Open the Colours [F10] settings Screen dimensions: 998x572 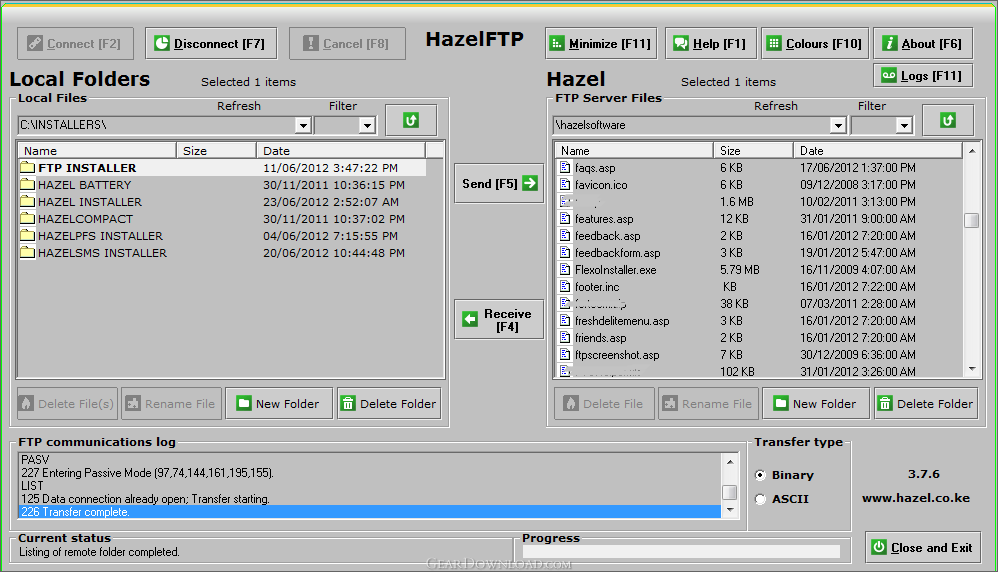[x=815, y=43]
